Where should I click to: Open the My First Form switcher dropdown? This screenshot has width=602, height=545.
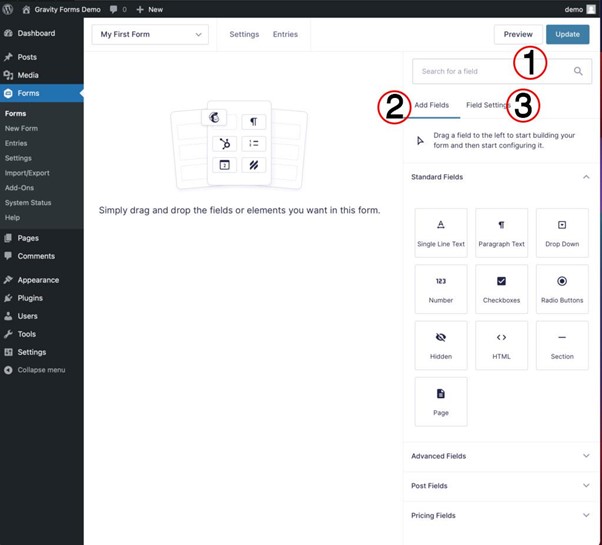coord(150,35)
